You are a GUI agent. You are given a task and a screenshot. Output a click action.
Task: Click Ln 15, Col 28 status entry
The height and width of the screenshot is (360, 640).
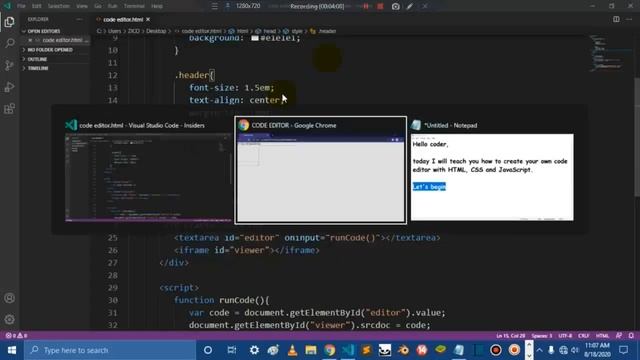511,336
